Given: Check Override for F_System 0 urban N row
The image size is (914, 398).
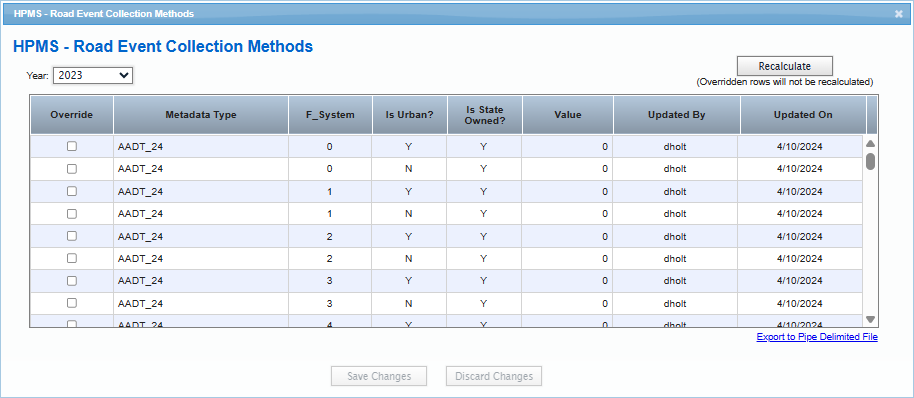Looking at the screenshot, I should pos(72,169).
